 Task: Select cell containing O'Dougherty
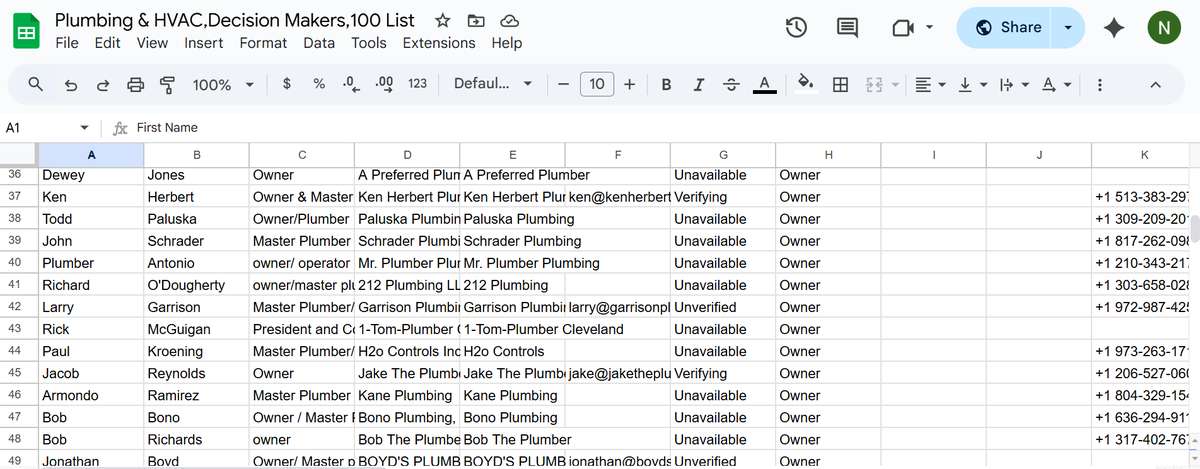(196, 285)
